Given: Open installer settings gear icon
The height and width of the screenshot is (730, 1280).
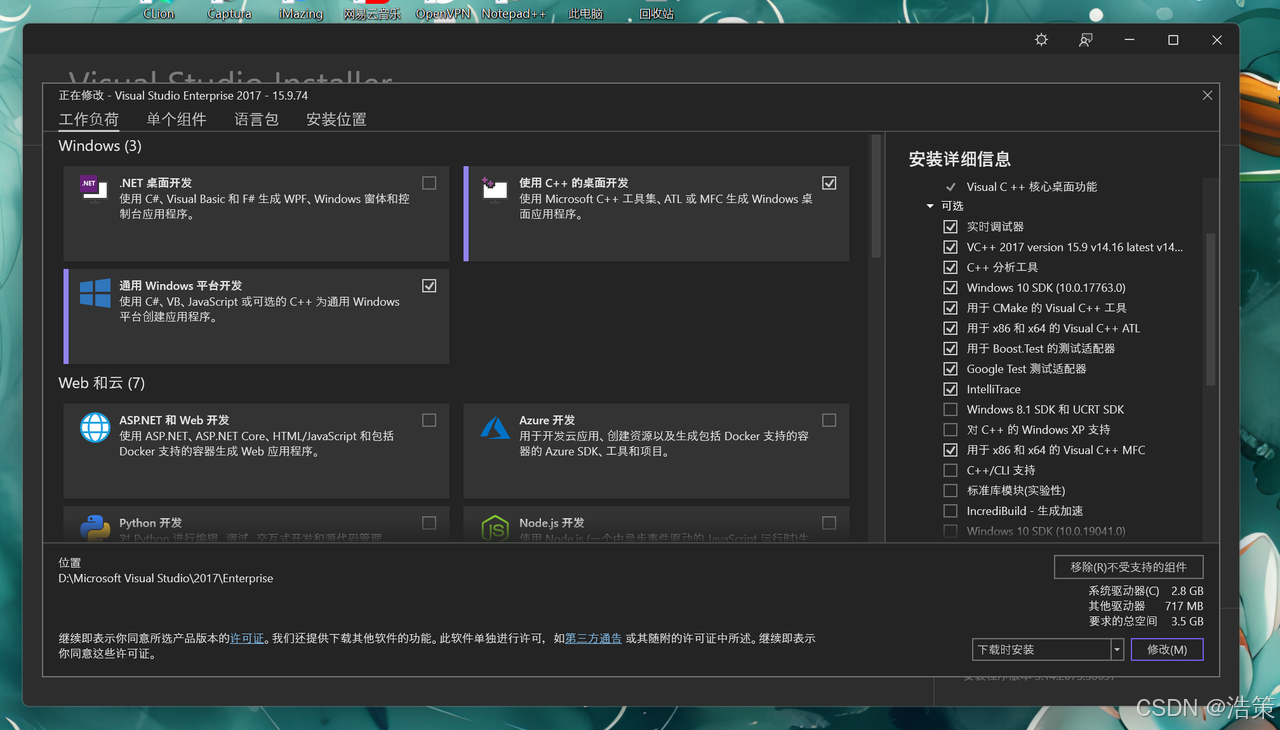Looking at the screenshot, I should (x=1041, y=40).
